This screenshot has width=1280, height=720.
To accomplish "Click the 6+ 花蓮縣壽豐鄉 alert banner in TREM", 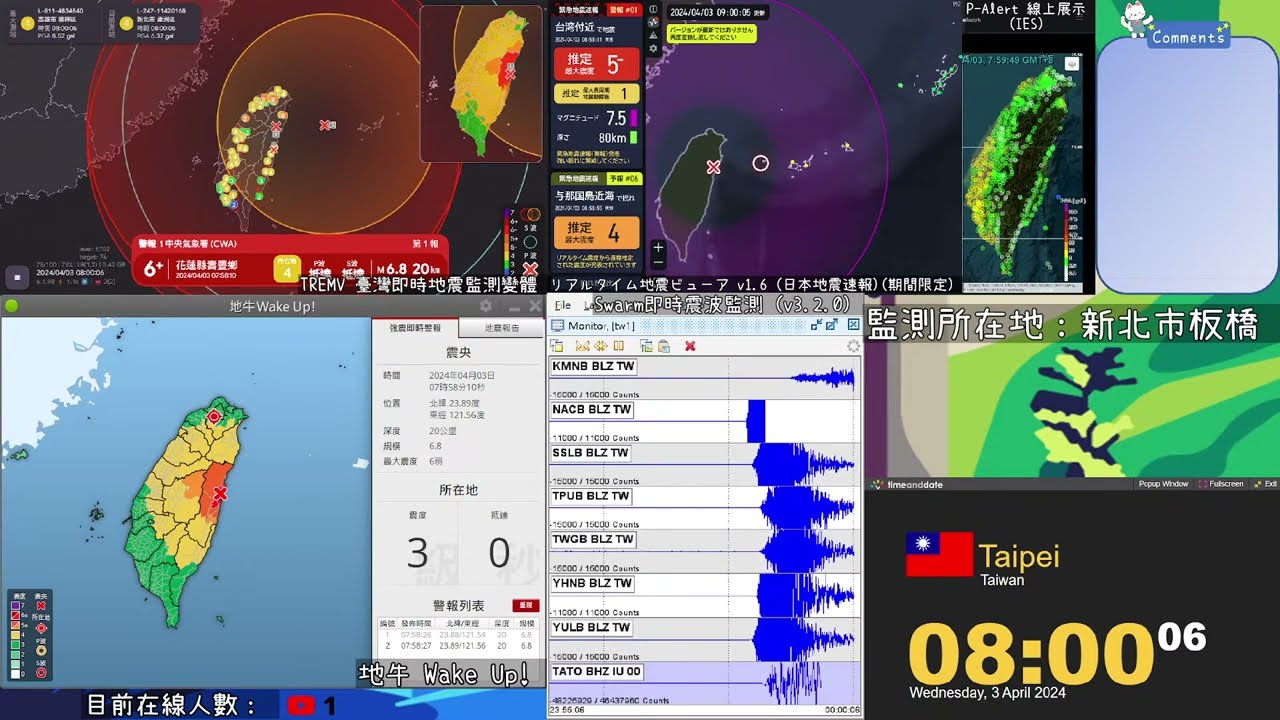I will [x=290, y=260].
